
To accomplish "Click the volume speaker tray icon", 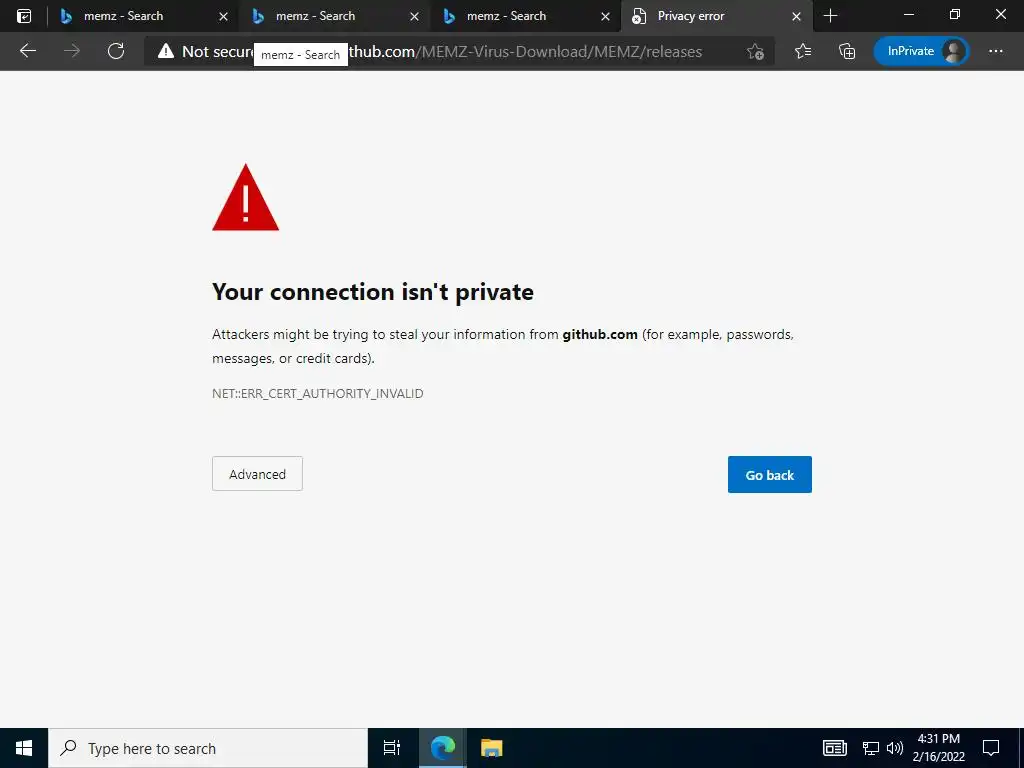I will click(x=895, y=748).
